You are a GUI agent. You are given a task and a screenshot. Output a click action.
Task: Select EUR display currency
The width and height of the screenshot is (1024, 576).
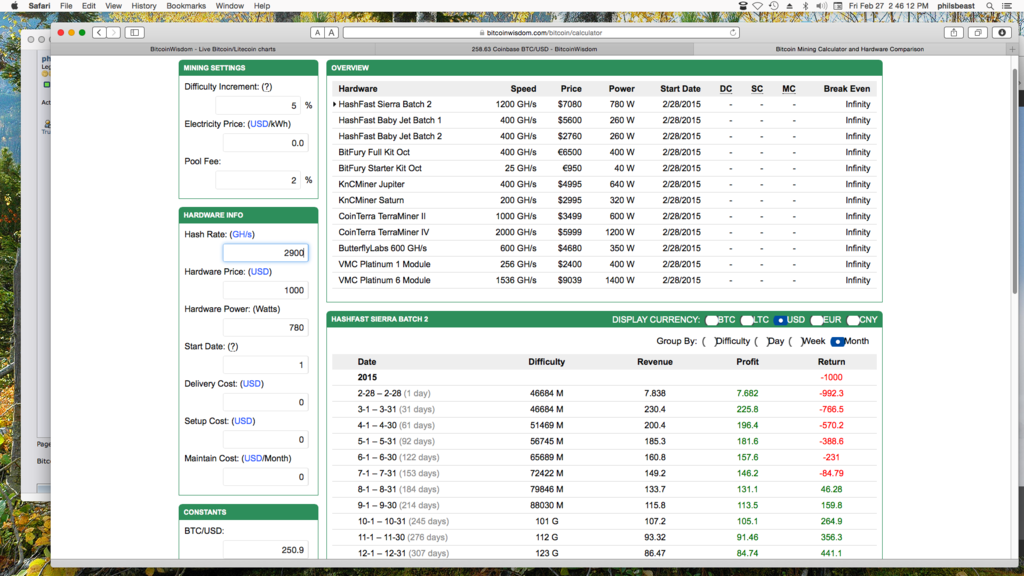(816, 320)
